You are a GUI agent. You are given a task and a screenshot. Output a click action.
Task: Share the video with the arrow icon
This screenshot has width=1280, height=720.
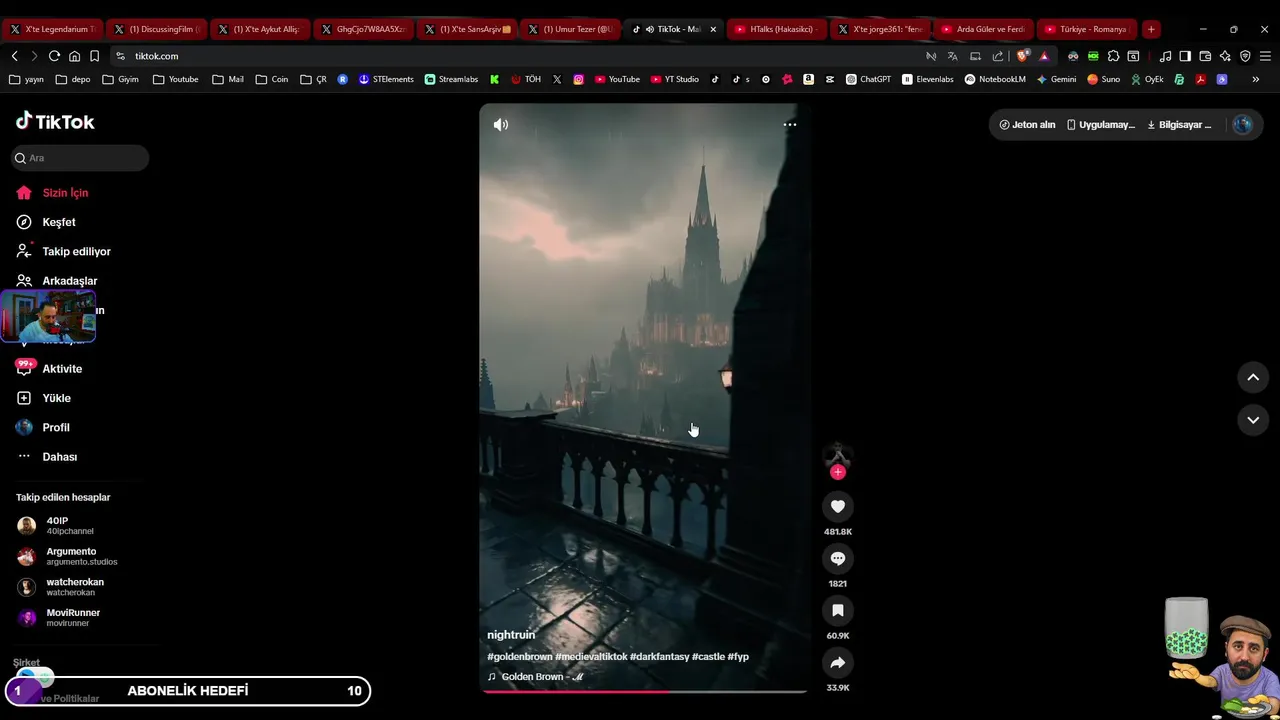coord(838,662)
